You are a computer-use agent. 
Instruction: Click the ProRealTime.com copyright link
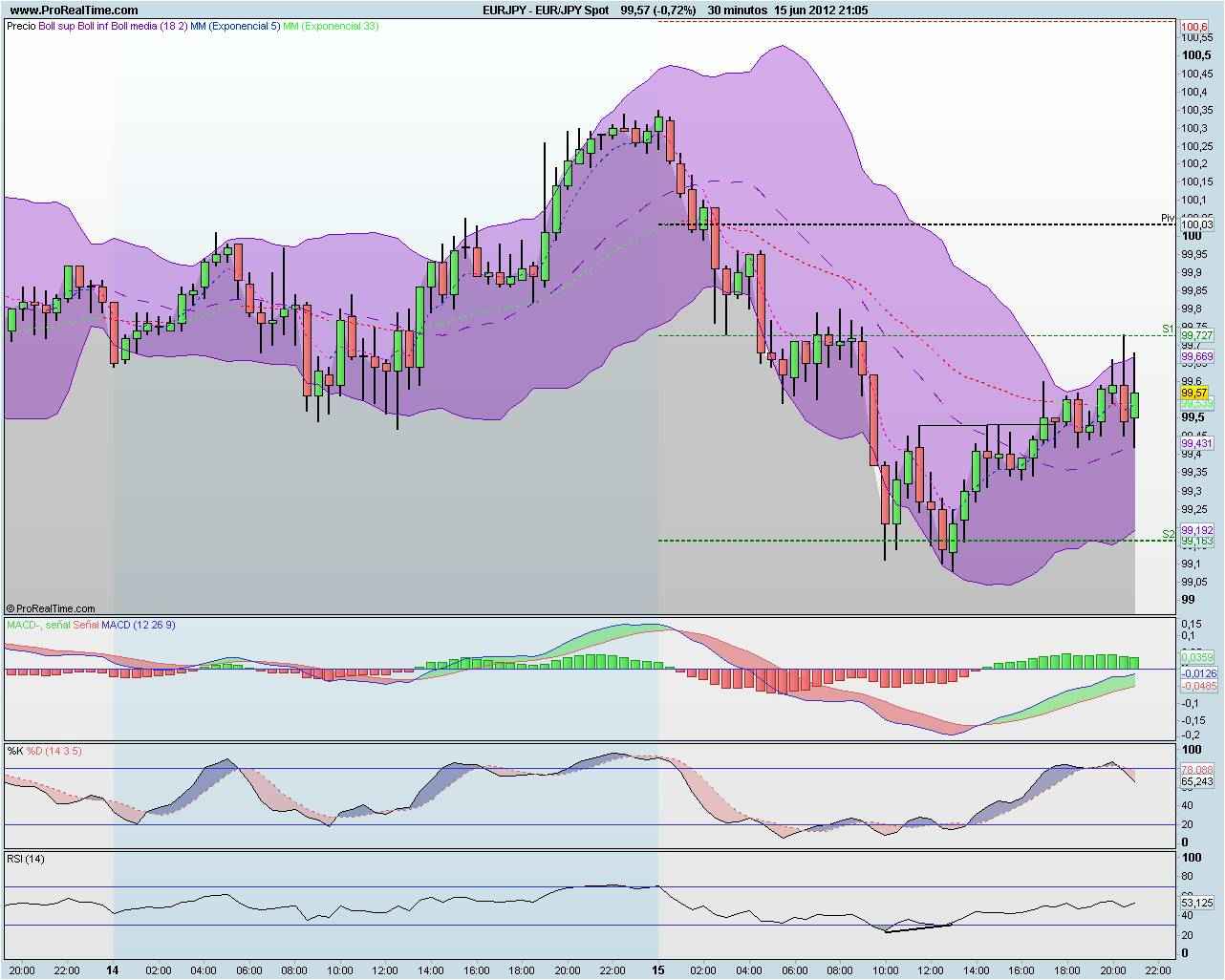pos(53,607)
